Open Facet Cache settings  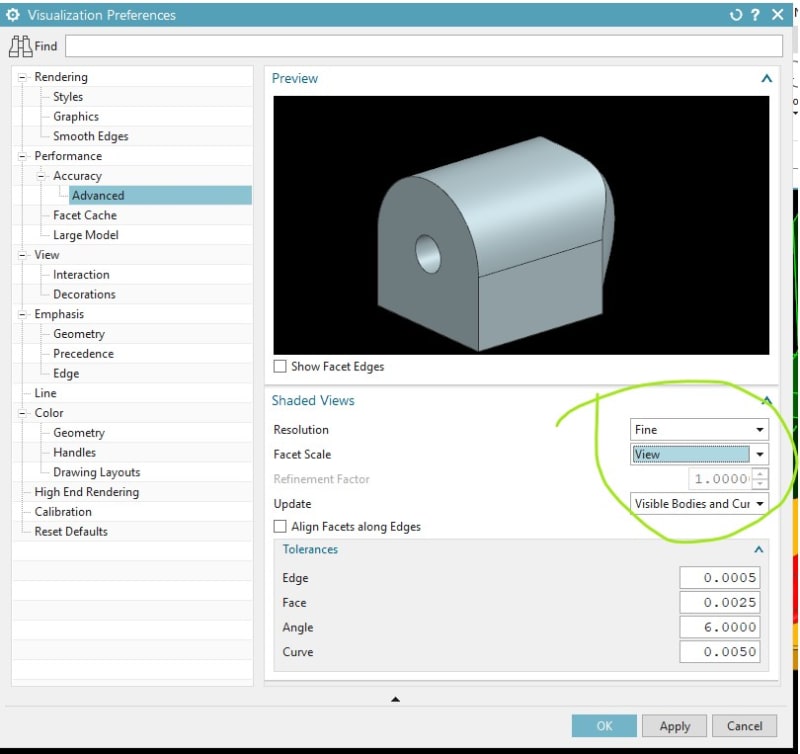coord(85,216)
